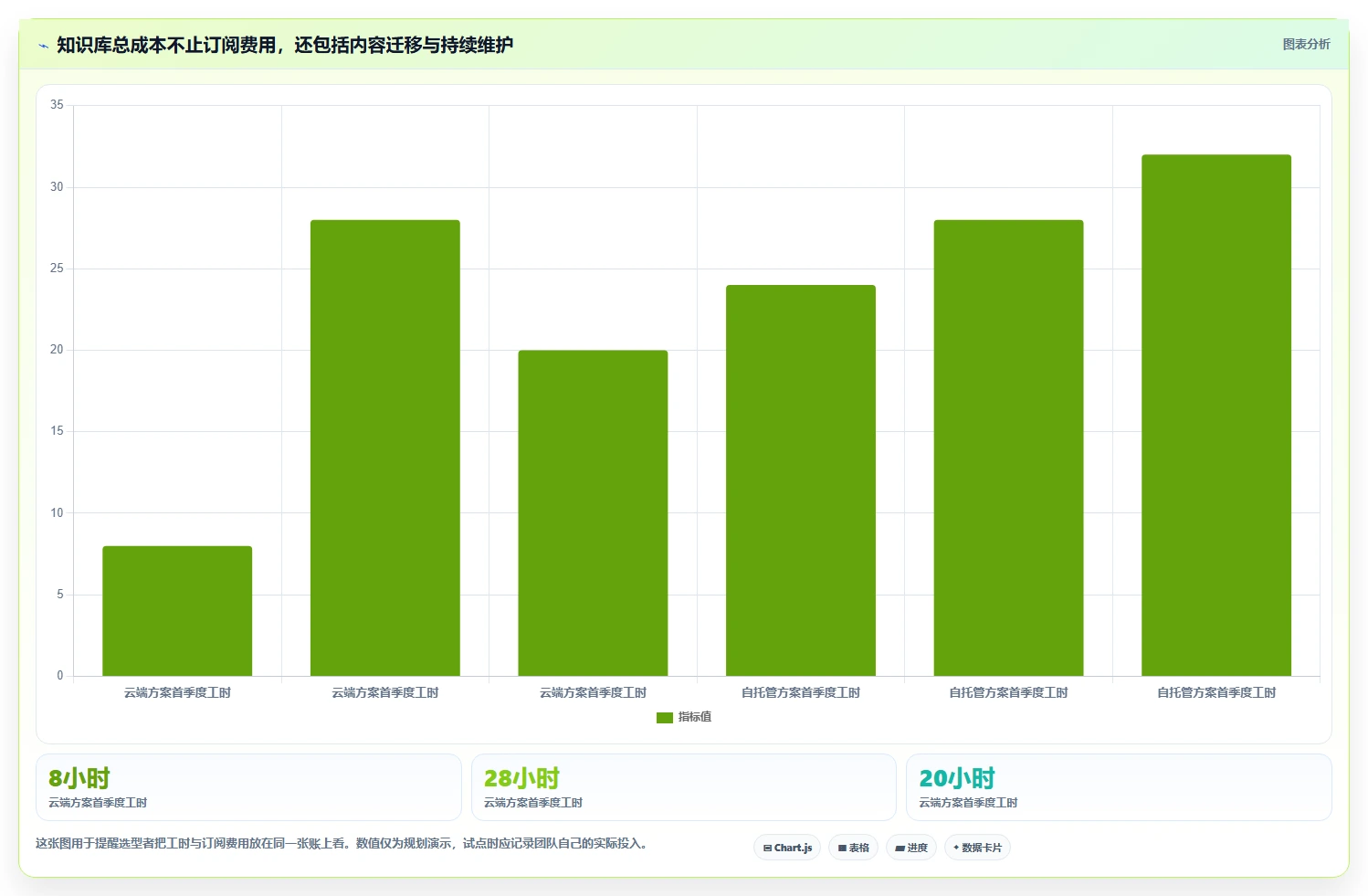This screenshot has height=896, width=1368.
Task: Click the 自托管方案 bar reaching value 28
Action: (x=1008, y=448)
